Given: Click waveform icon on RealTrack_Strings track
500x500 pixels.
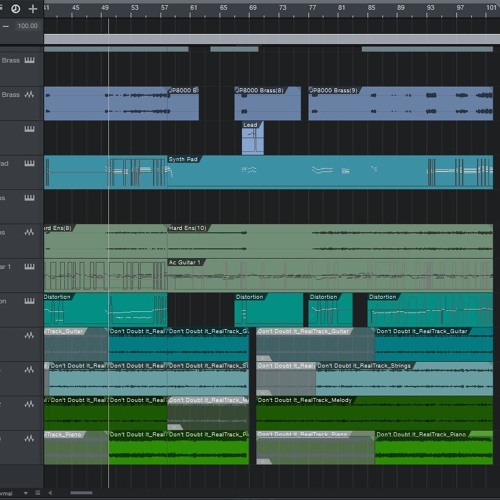Looking at the screenshot, I should (29, 370).
